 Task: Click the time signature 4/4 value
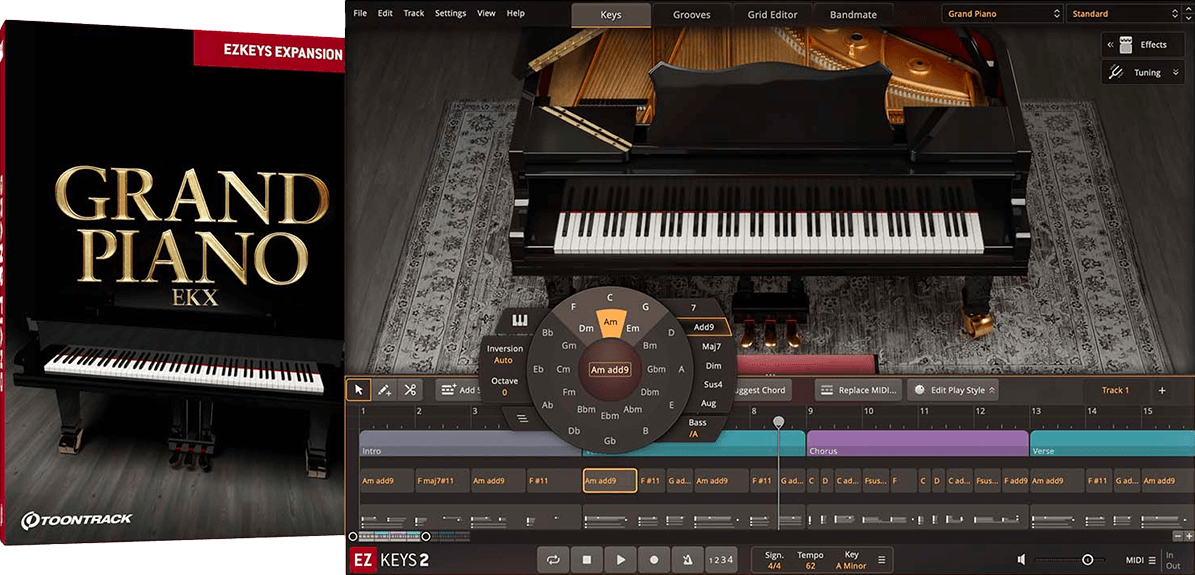(773, 566)
